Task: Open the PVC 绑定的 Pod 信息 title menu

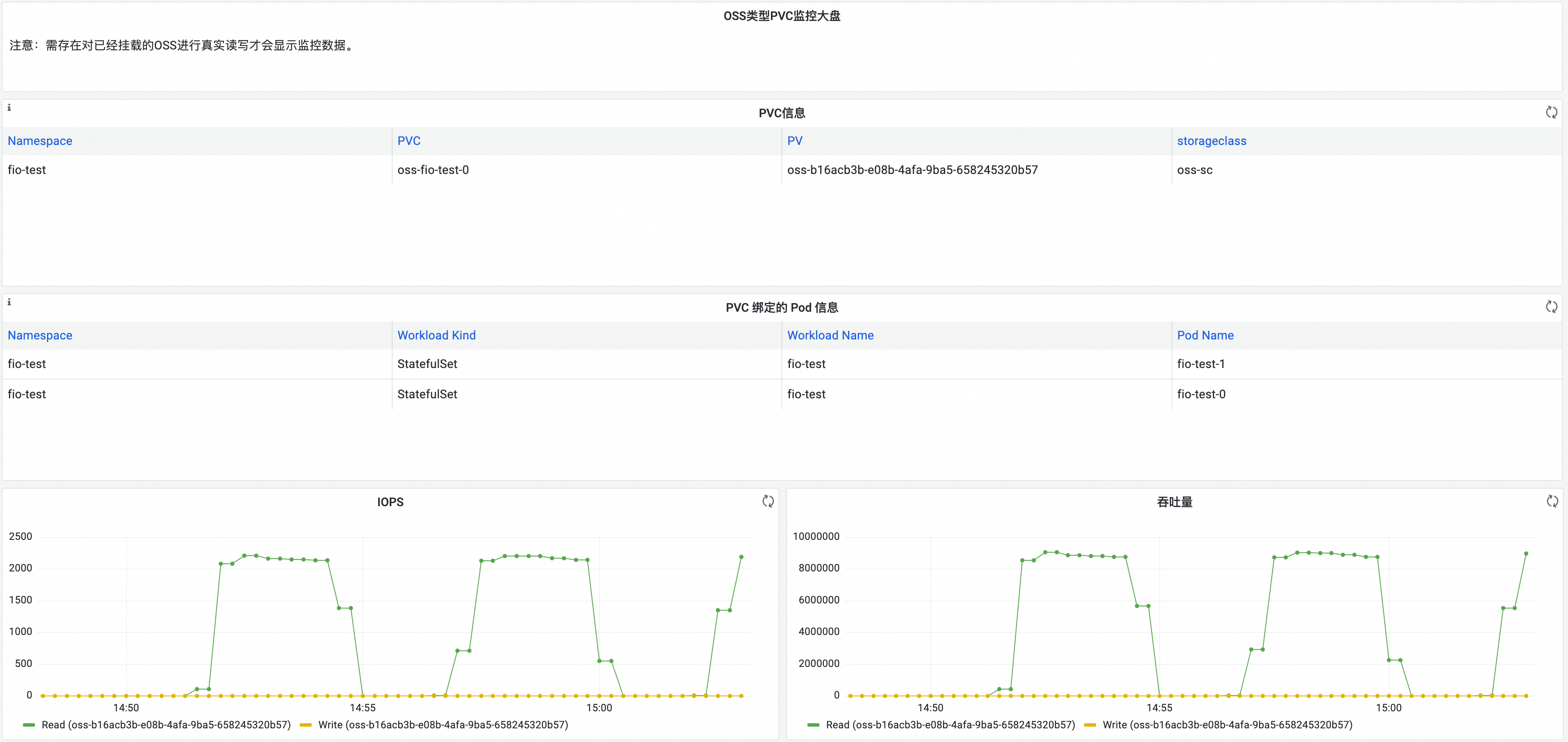Action: pos(781,307)
